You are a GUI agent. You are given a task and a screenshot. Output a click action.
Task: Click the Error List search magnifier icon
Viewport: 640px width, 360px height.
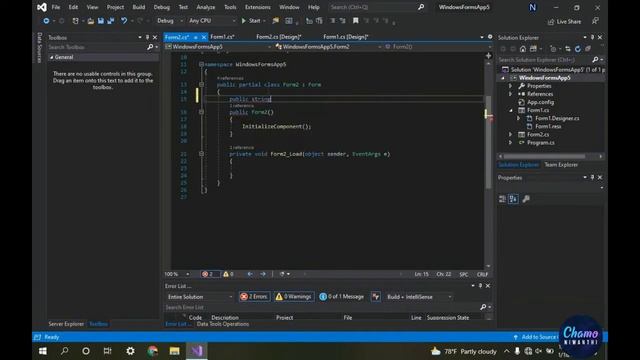coord(483,307)
